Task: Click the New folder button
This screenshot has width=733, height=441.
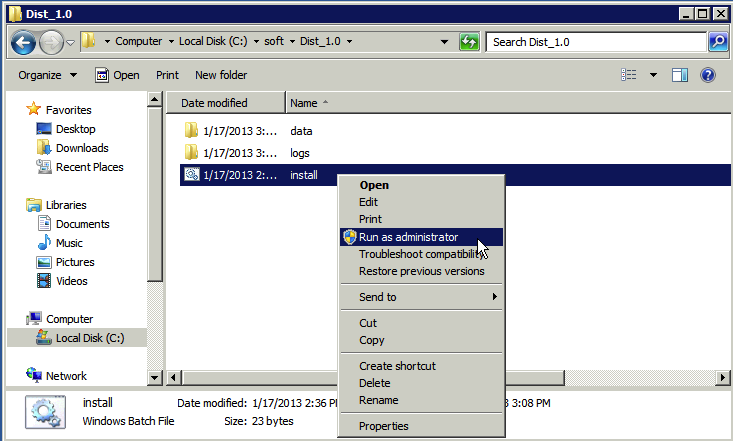Action: coord(221,75)
